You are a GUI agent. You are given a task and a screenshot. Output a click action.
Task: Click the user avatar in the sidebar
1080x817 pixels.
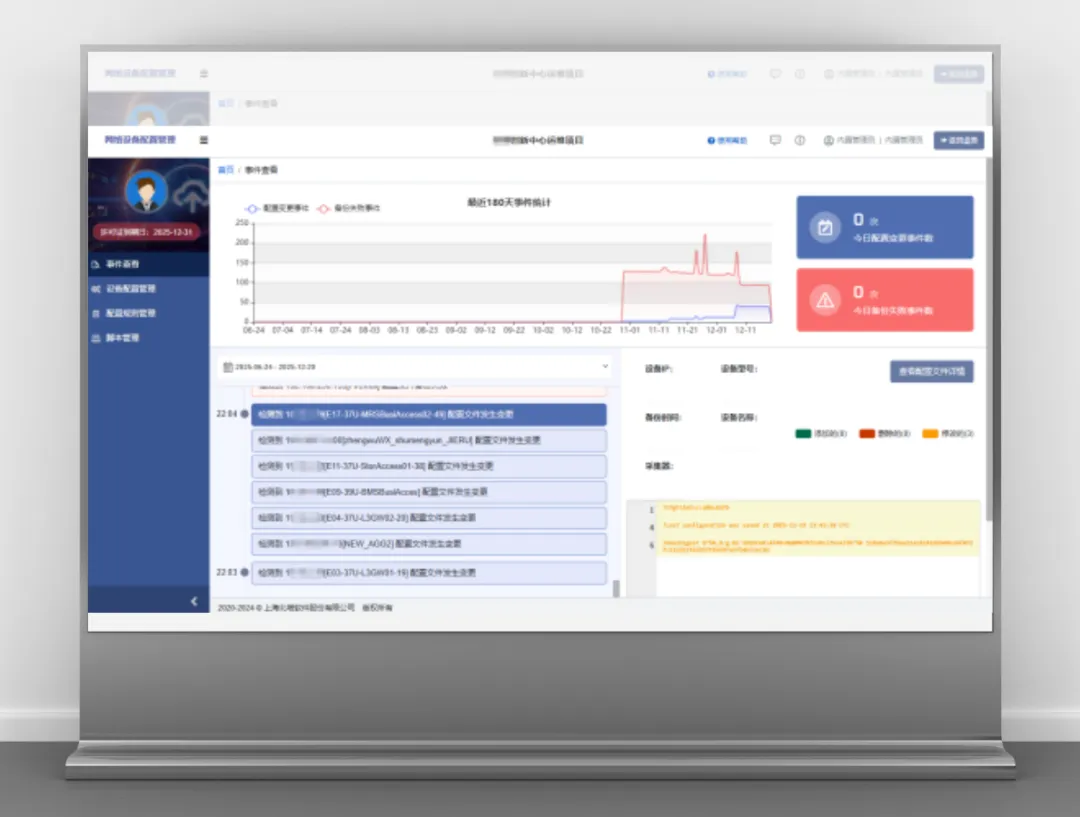146,191
